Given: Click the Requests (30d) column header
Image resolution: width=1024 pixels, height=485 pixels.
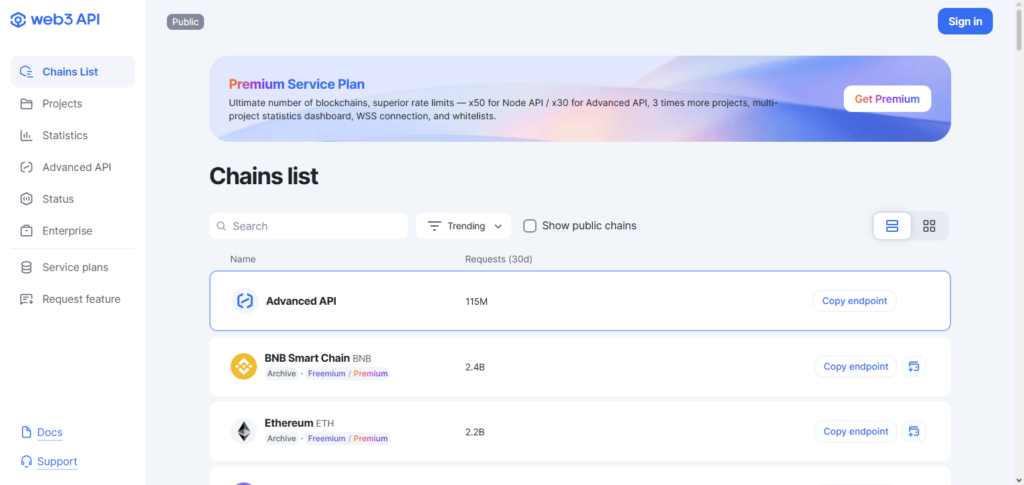Looking at the screenshot, I should (x=499, y=259).
